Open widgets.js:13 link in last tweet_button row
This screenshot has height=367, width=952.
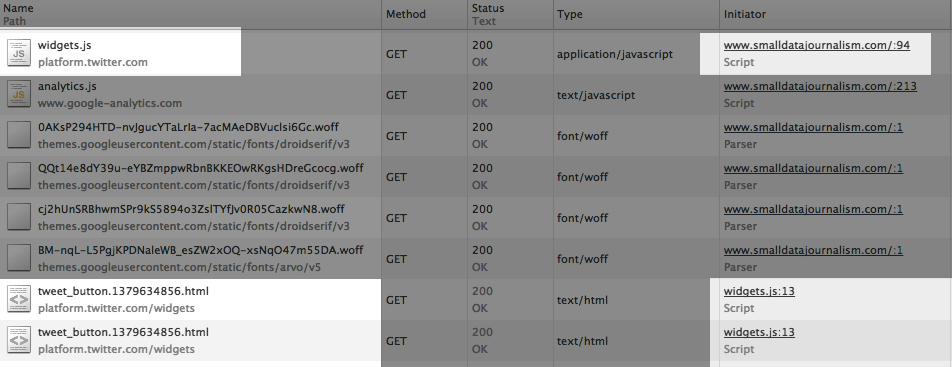759,332
